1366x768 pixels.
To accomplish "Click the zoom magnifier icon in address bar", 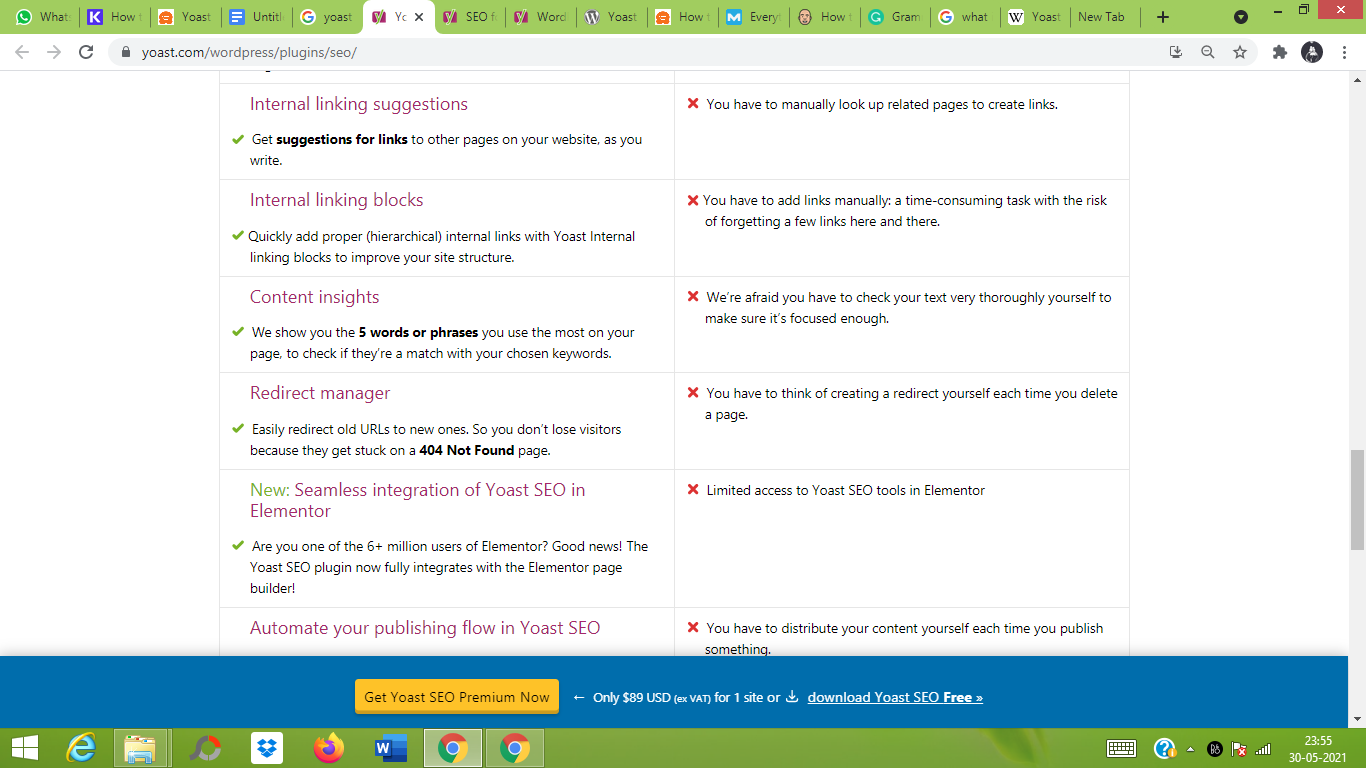I will [1208, 52].
